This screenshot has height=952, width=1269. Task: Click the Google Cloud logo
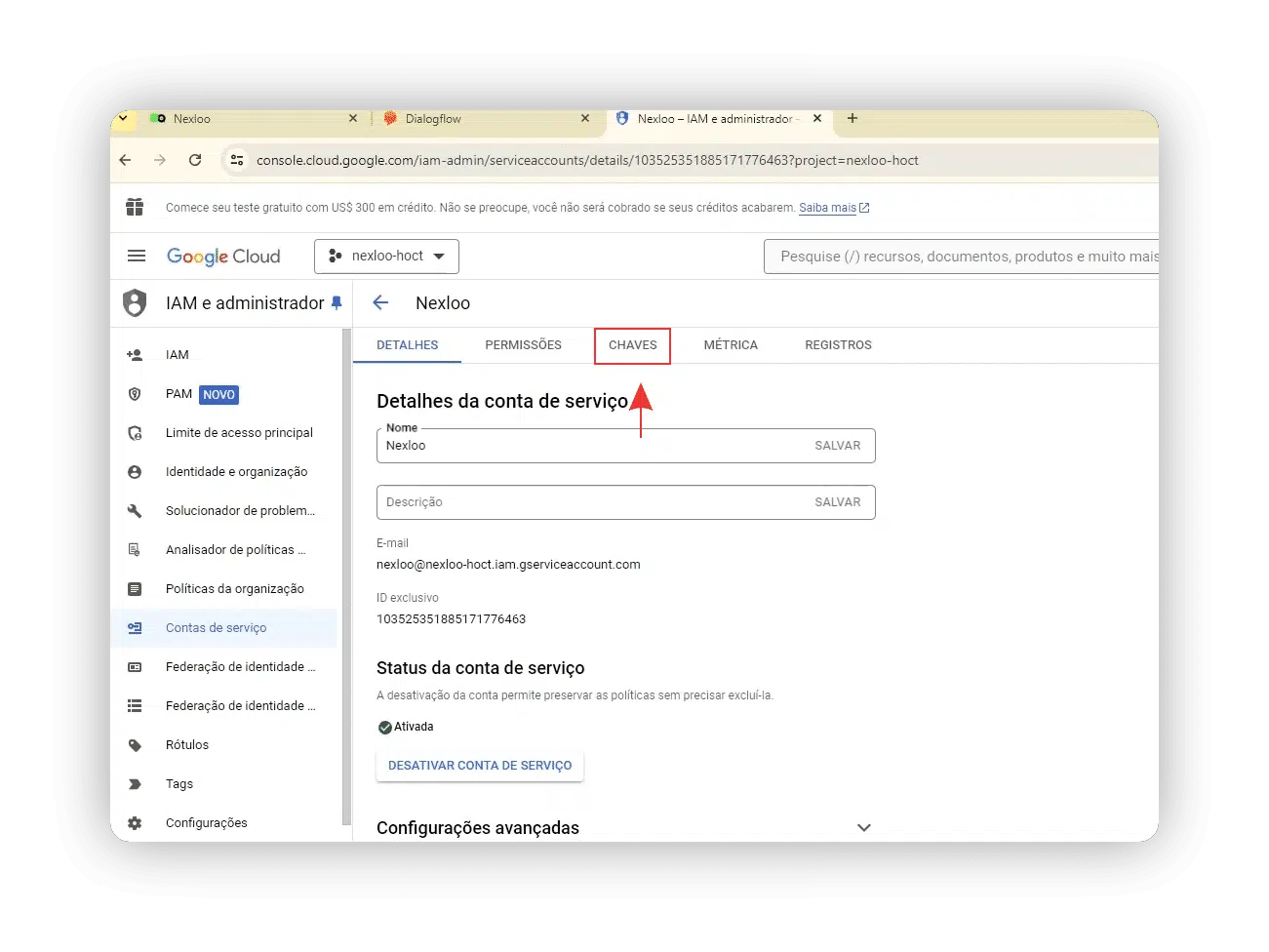click(223, 256)
